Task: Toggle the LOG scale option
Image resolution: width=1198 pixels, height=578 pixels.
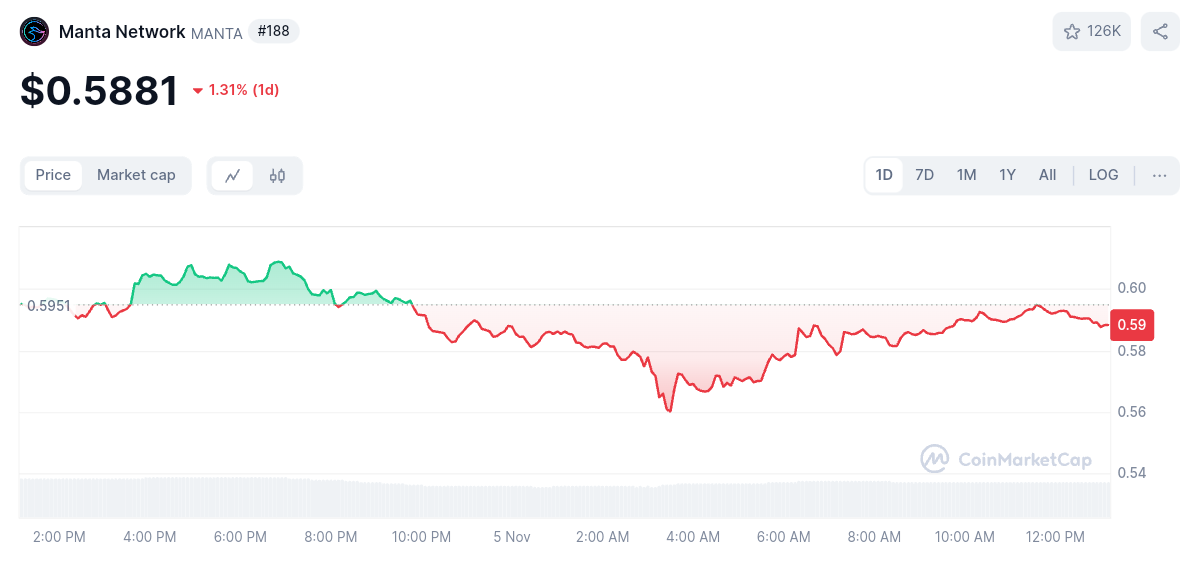Action: pos(1103,175)
